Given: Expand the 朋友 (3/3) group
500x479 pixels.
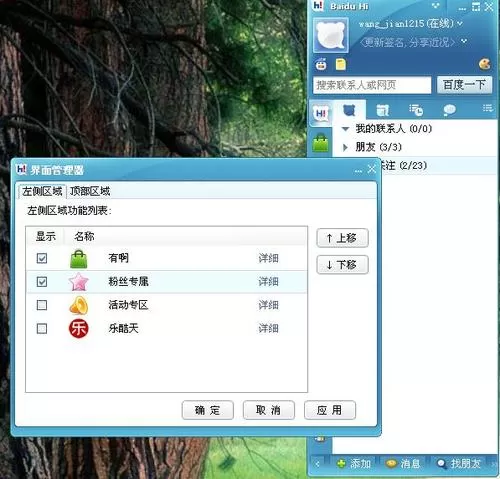Looking at the screenshot, I should (345, 147).
